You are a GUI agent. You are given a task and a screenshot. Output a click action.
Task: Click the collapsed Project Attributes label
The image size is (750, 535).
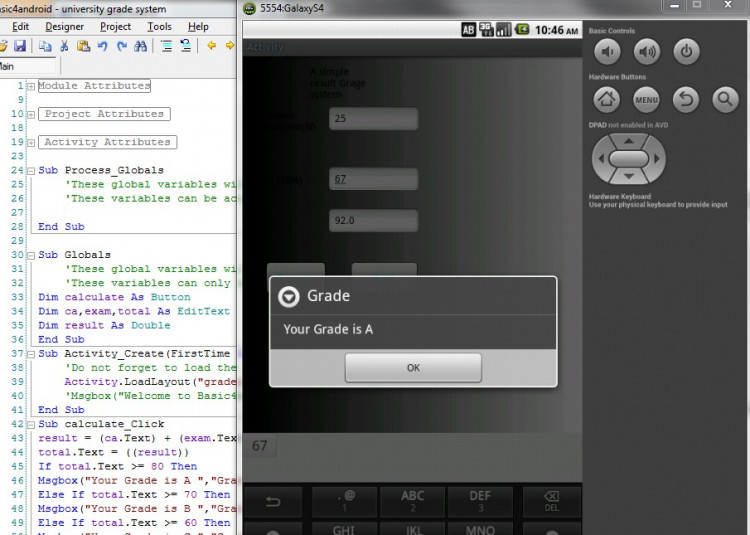(104, 114)
